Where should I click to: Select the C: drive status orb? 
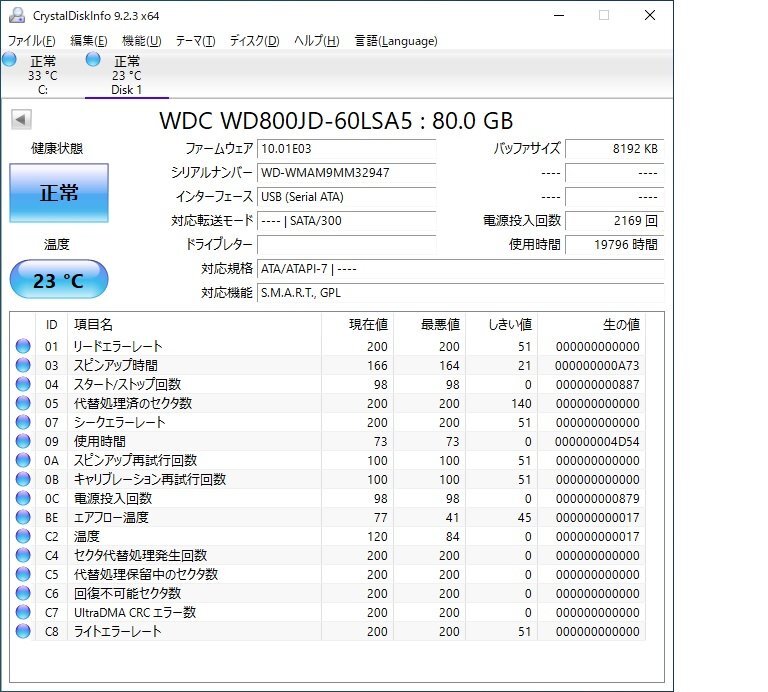(9, 60)
